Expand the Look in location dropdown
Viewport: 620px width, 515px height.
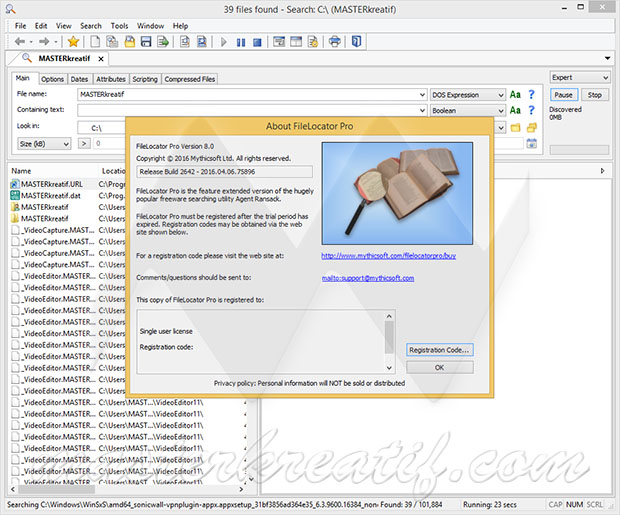(x=501, y=127)
